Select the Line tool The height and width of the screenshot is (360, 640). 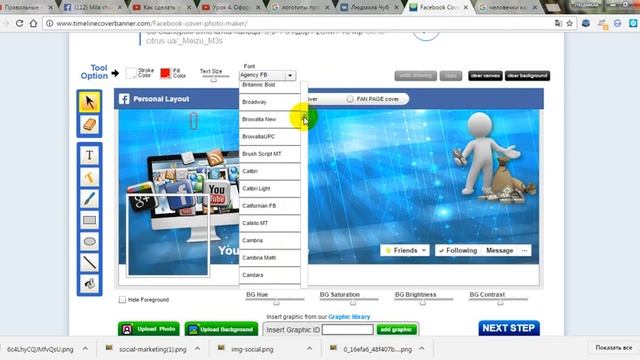(89, 262)
